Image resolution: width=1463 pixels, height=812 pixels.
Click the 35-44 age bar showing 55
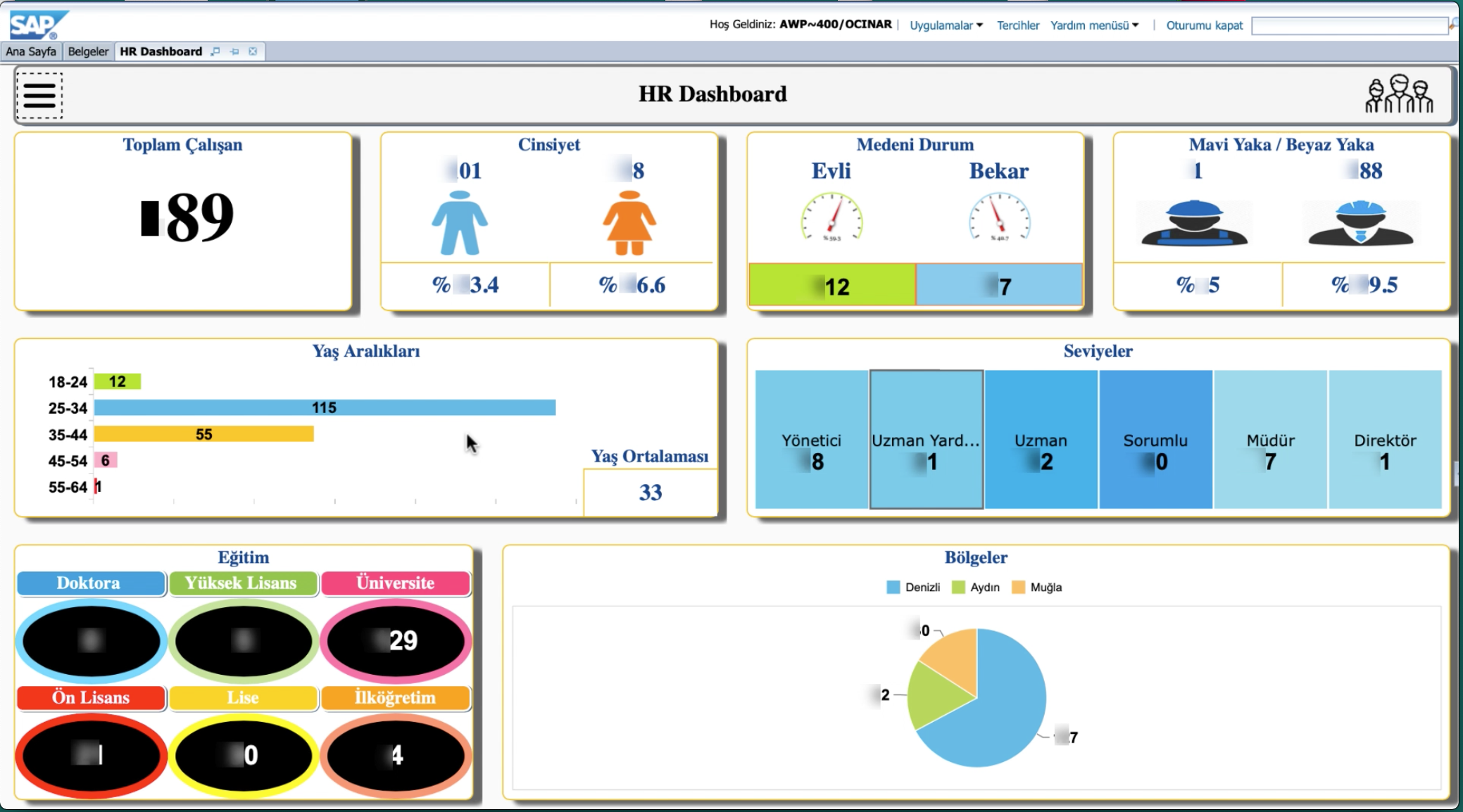click(204, 434)
